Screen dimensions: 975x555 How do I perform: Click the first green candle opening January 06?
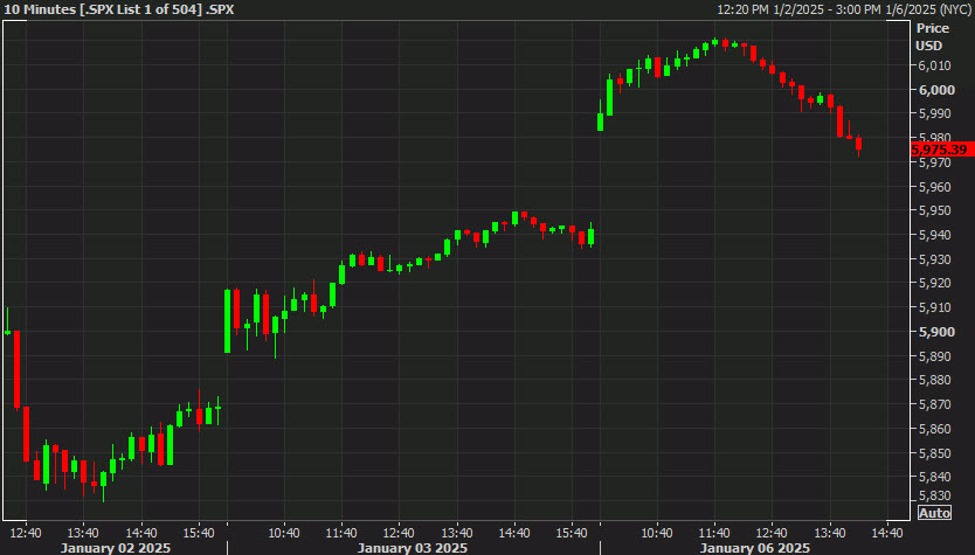pos(600,122)
